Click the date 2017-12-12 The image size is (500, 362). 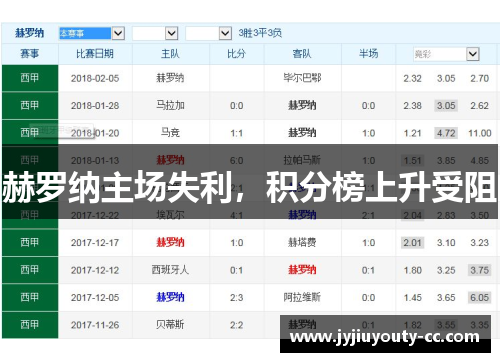point(95,270)
